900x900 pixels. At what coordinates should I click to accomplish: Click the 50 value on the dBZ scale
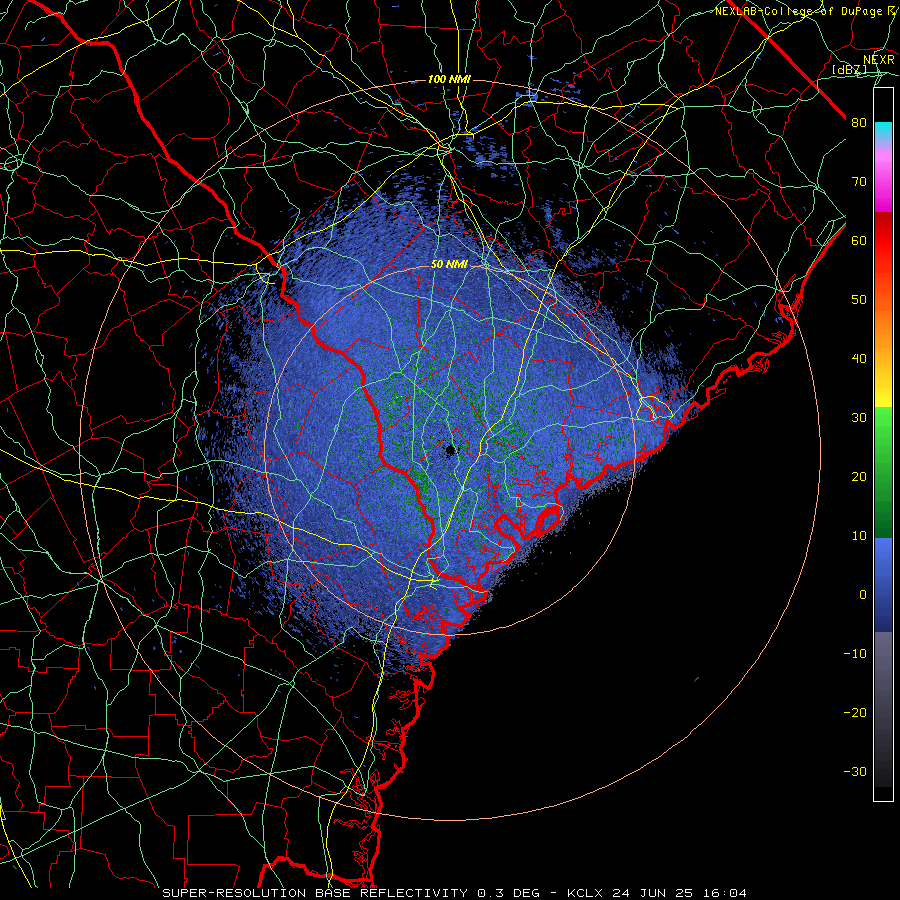coord(859,300)
